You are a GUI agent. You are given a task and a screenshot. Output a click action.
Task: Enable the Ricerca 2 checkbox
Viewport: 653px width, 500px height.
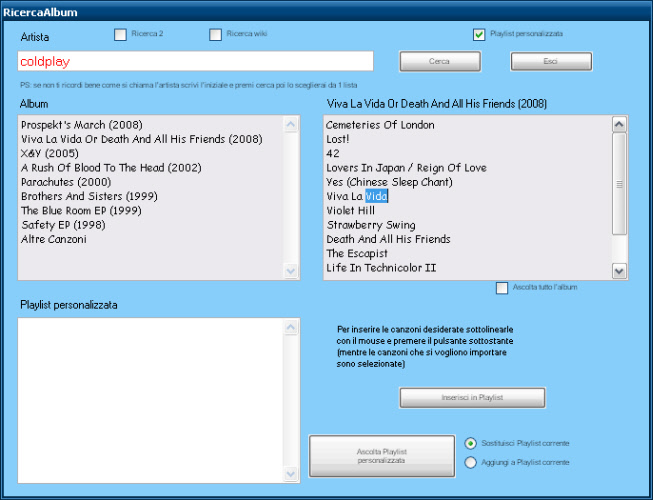click(x=121, y=35)
